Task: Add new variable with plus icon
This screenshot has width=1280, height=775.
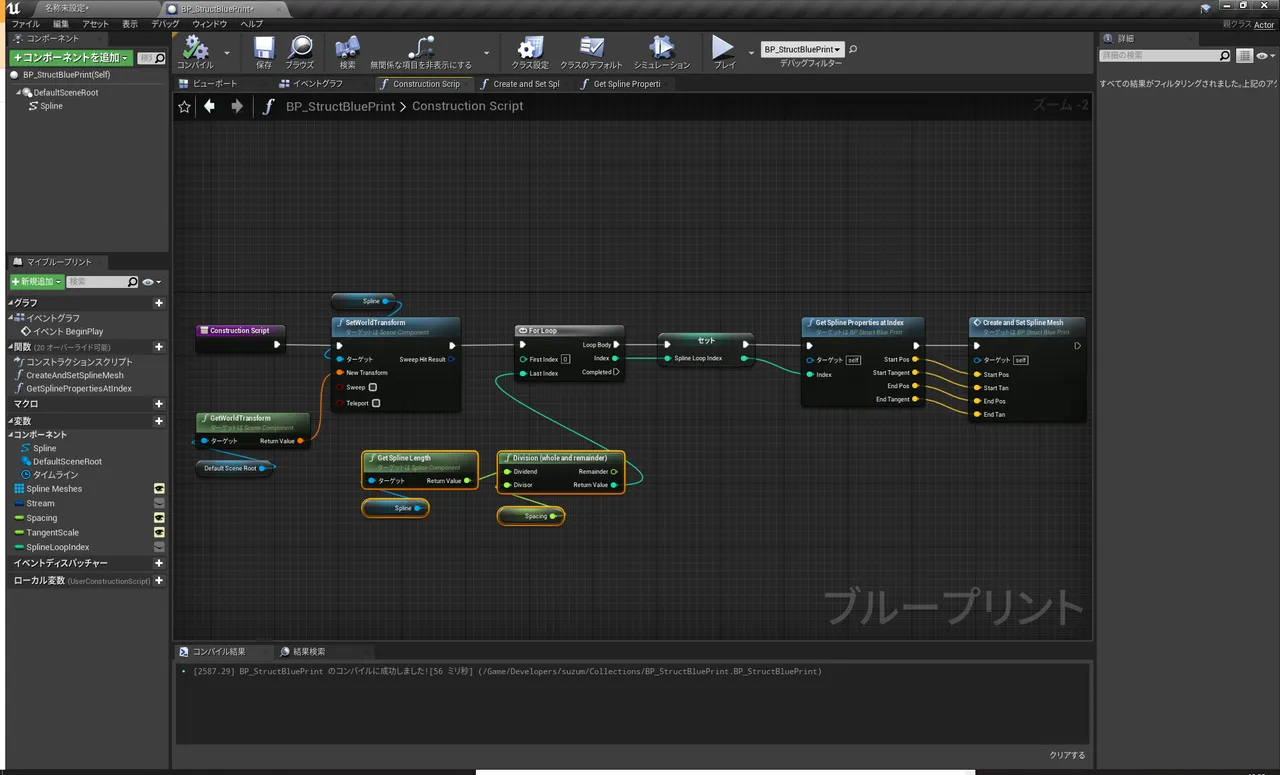Action: tap(159, 421)
